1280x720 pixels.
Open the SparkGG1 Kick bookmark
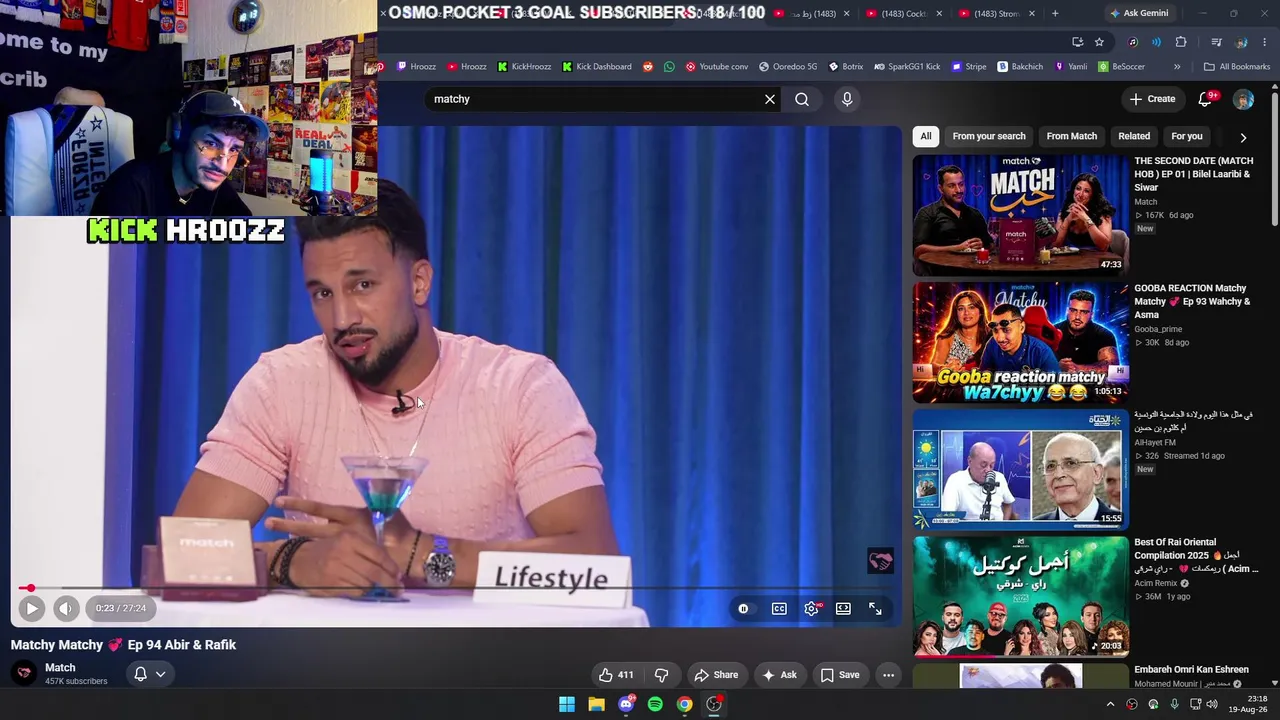tap(907, 67)
